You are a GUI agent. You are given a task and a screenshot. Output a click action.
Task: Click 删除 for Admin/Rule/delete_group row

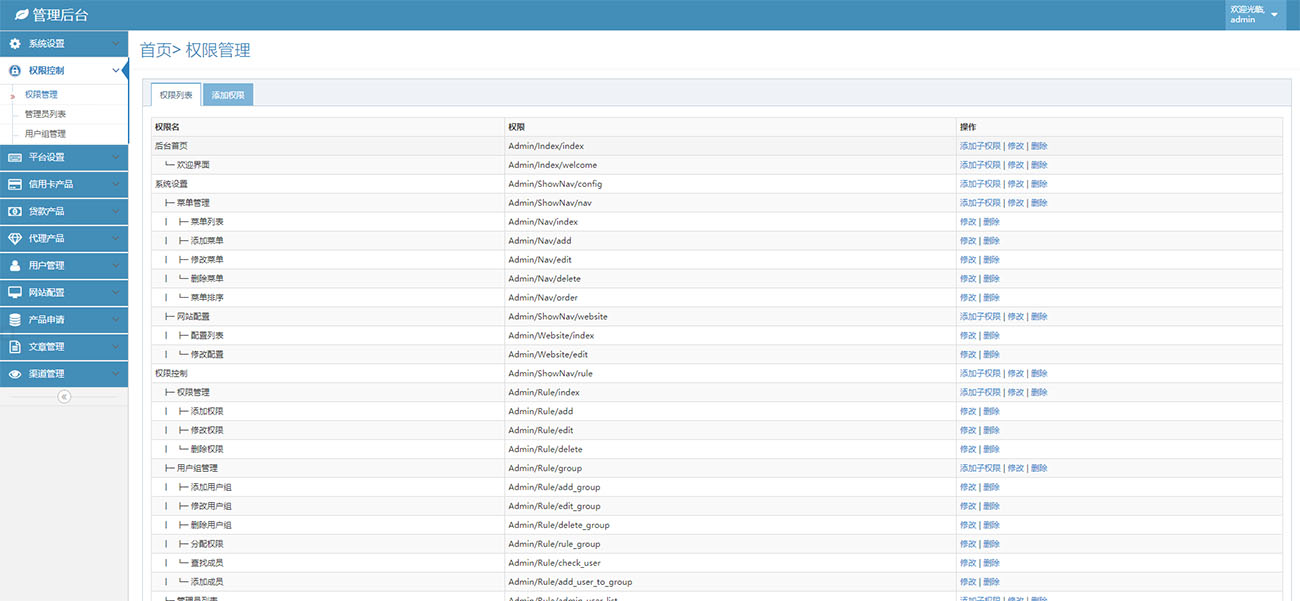click(991, 526)
